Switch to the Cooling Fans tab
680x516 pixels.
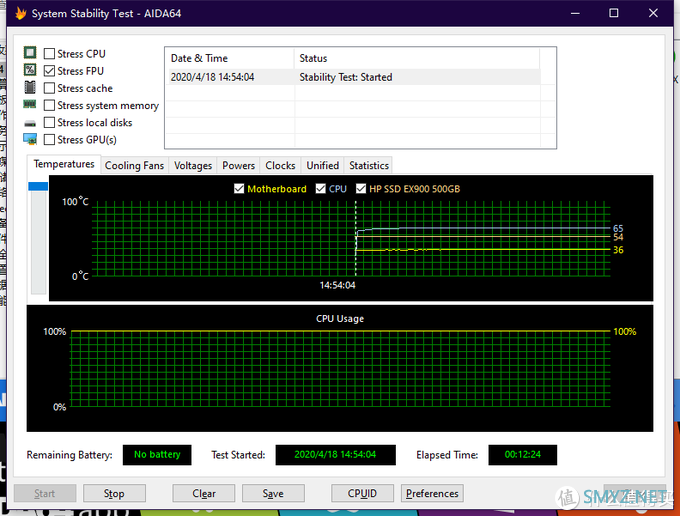[x=134, y=166]
